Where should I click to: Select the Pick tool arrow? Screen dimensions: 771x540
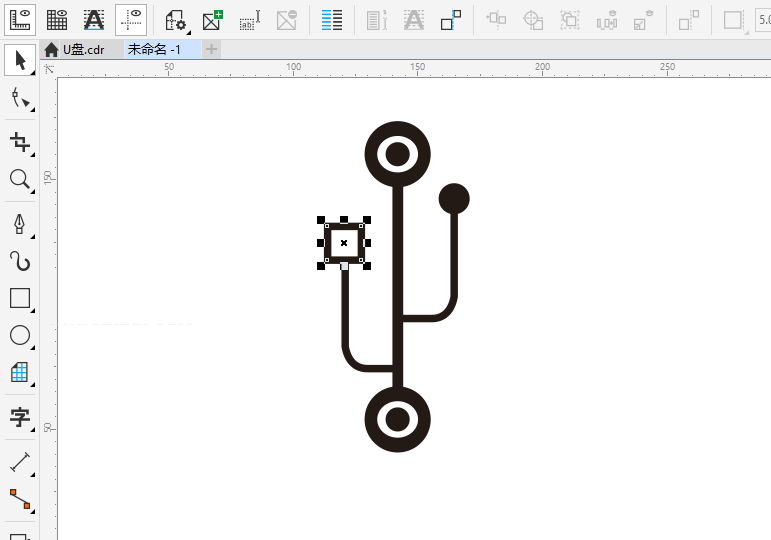pyautogui.click(x=20, y=60)
